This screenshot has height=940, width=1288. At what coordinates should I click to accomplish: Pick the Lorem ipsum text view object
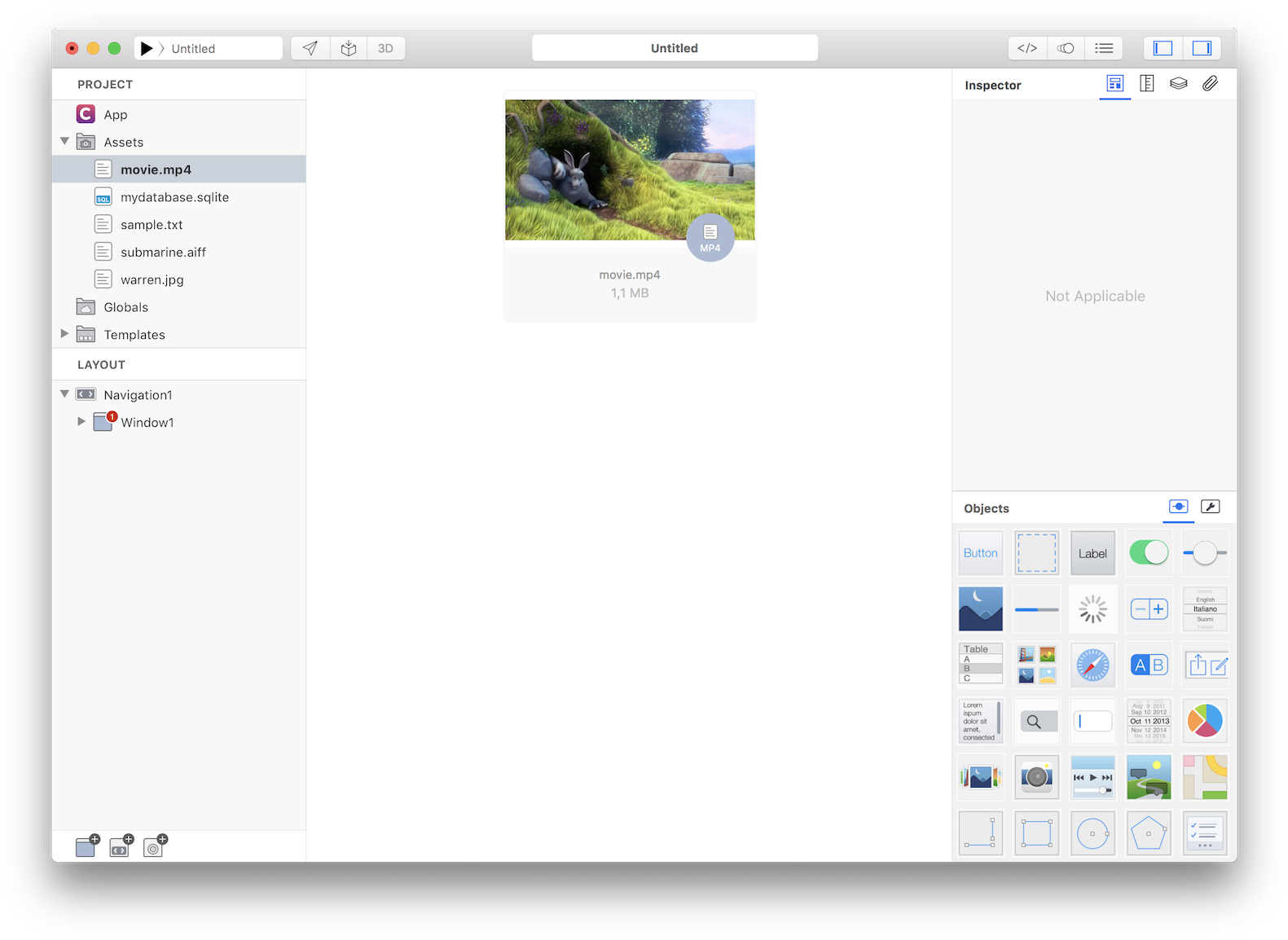pos(981,721)
